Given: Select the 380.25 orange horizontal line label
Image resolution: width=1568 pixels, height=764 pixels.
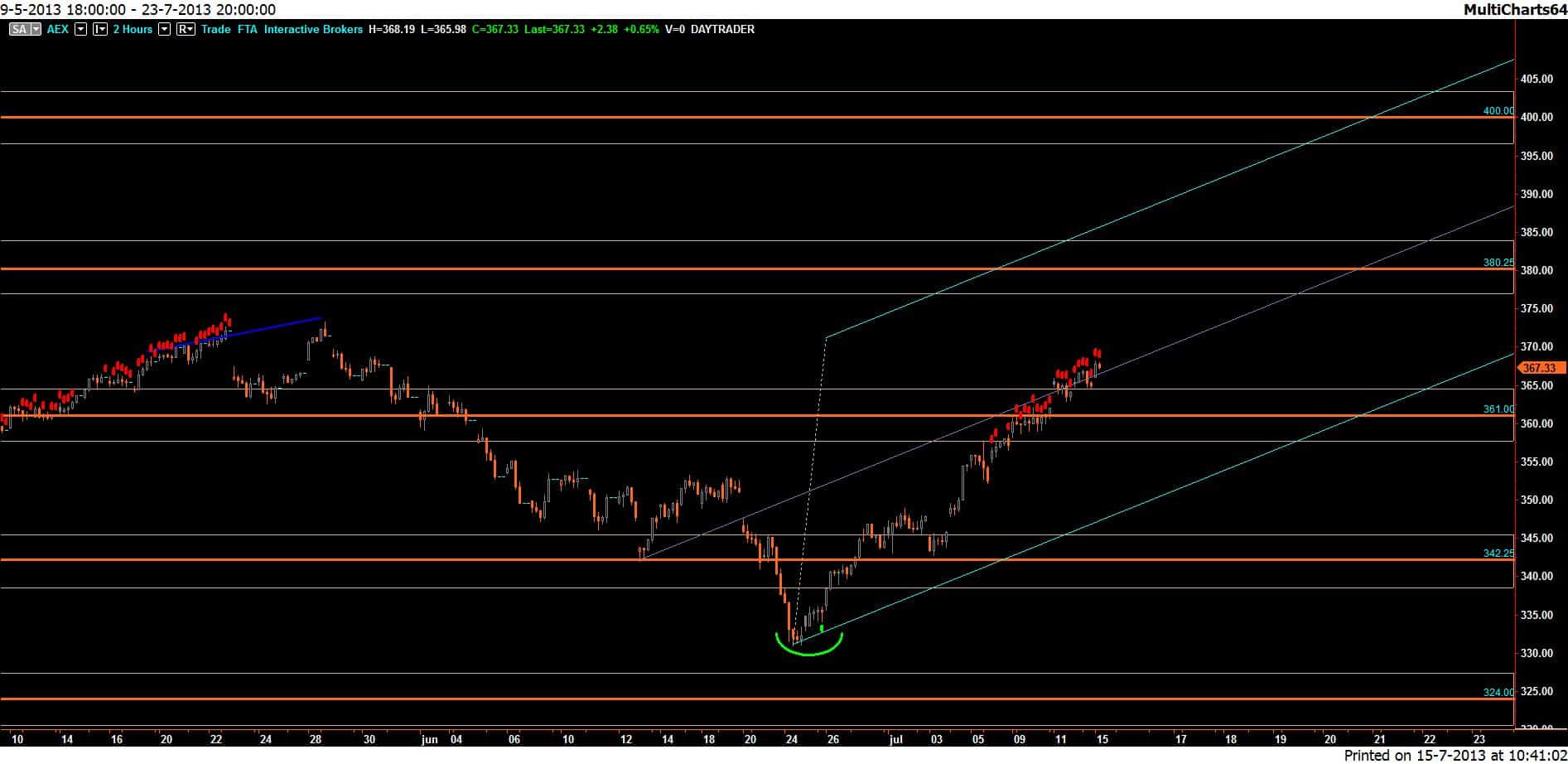Looking at the screenshot, I should pos(1498,262).
